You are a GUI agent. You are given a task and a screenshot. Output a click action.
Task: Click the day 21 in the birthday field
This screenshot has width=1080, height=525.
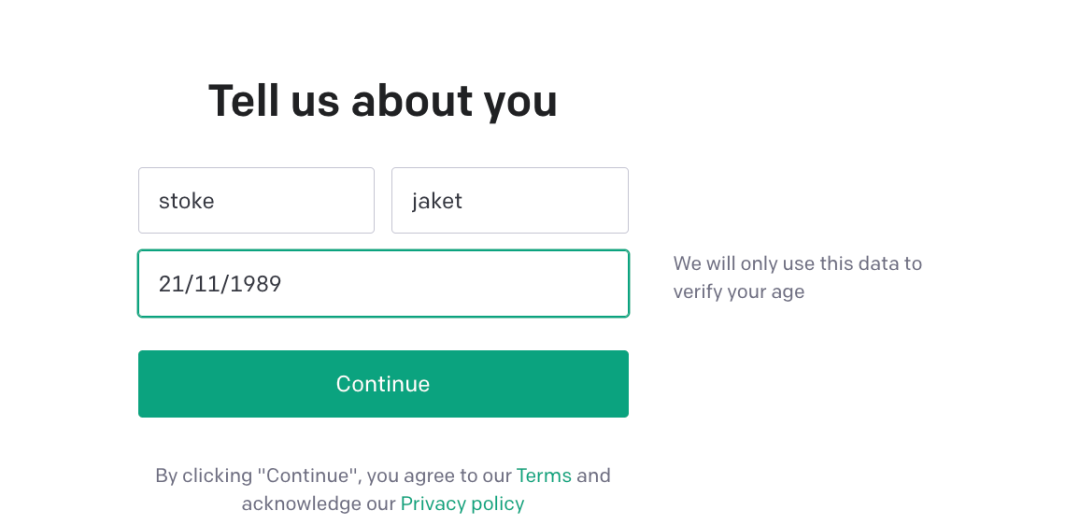(x=169, y=284)
